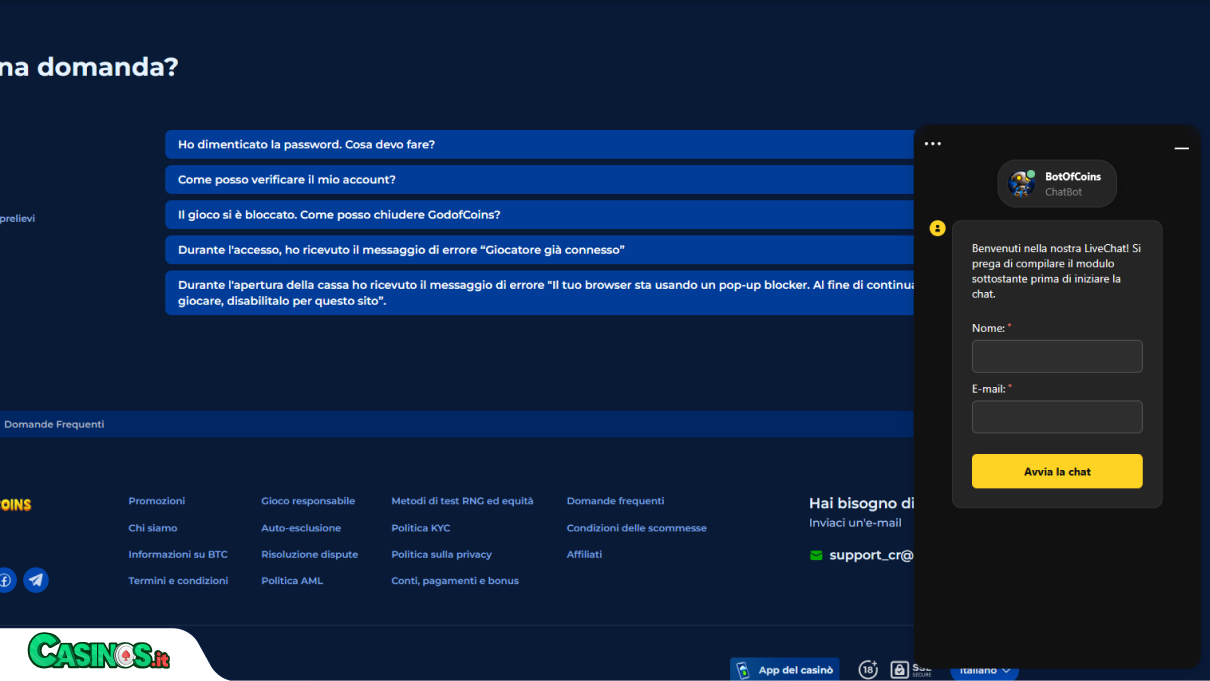Click the SSL Secure badge icon
The image size is (1210, 681).
coord(910,669)
